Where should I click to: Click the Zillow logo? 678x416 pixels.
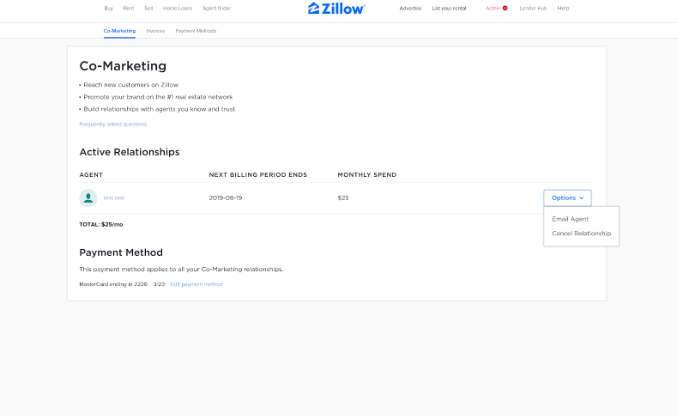click(x=336, y=8)
